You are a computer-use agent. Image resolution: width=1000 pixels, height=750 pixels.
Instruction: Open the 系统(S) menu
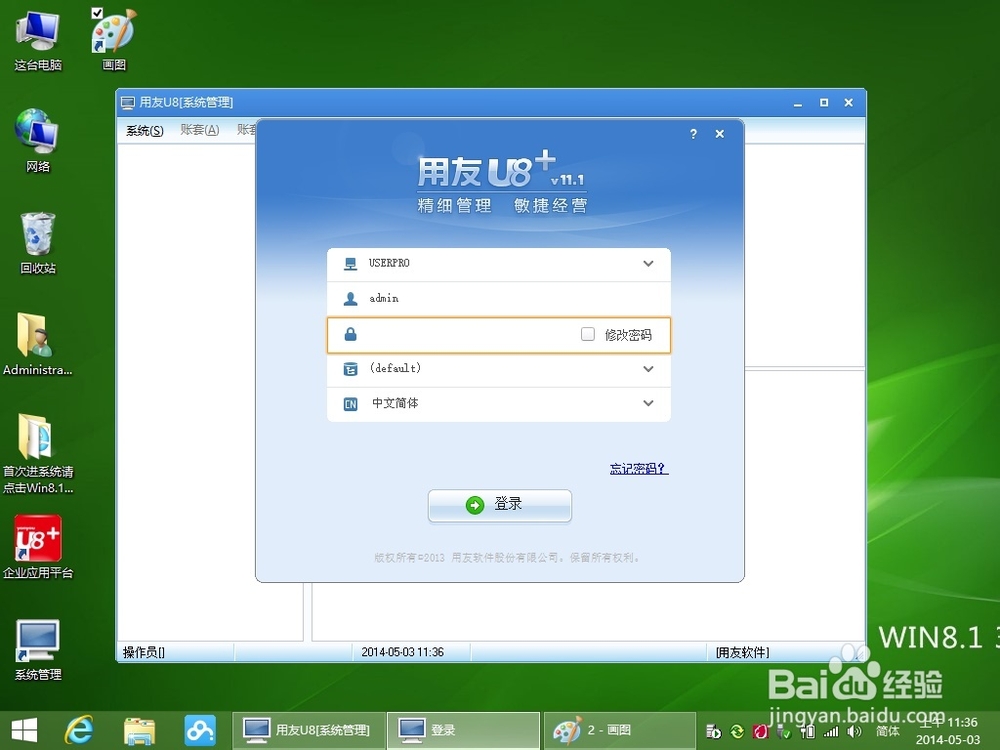pyautogui.click(x=144, y=130)
